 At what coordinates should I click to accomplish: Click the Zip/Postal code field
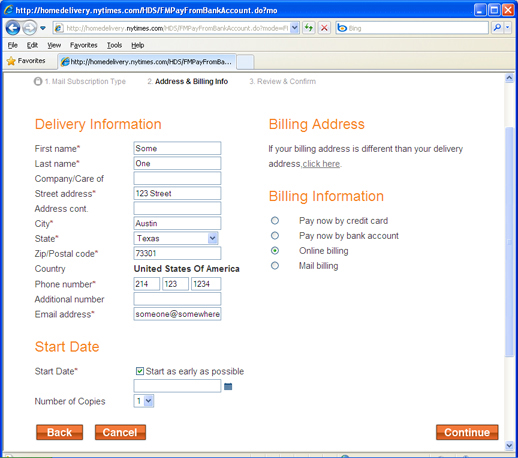tap(177, 253)
